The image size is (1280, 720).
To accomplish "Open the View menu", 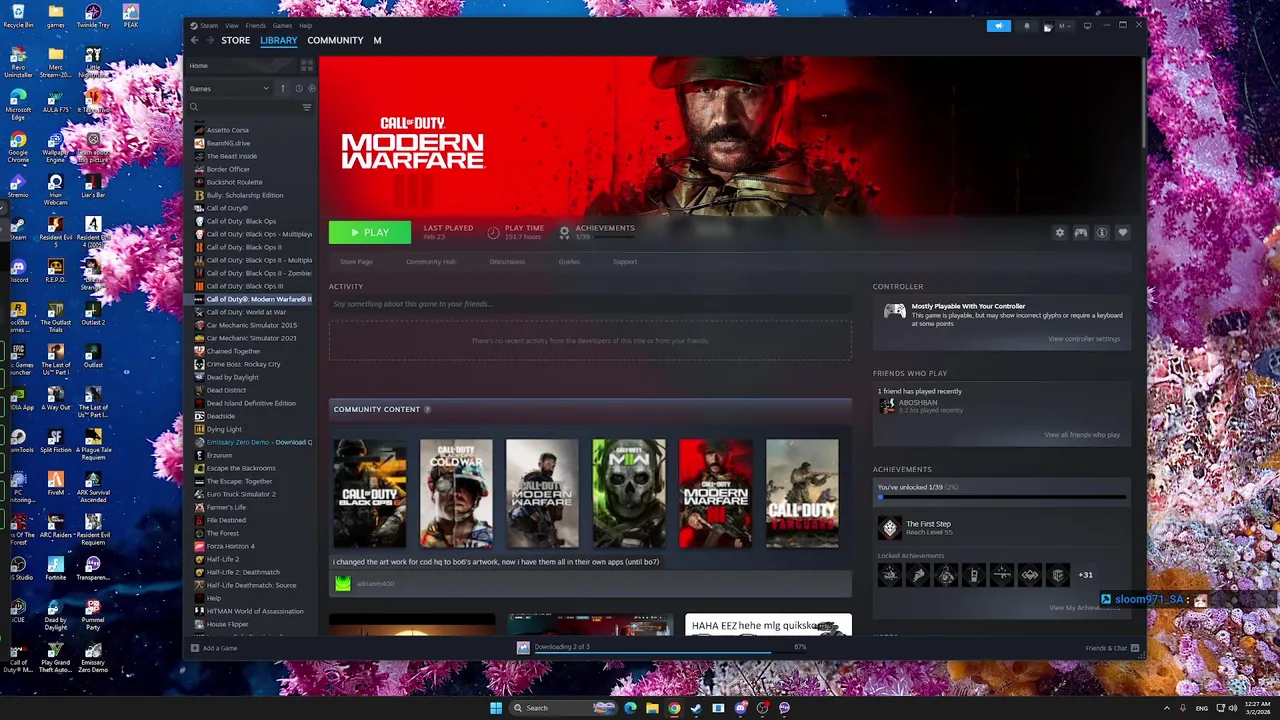I will (x=232, y=25).
